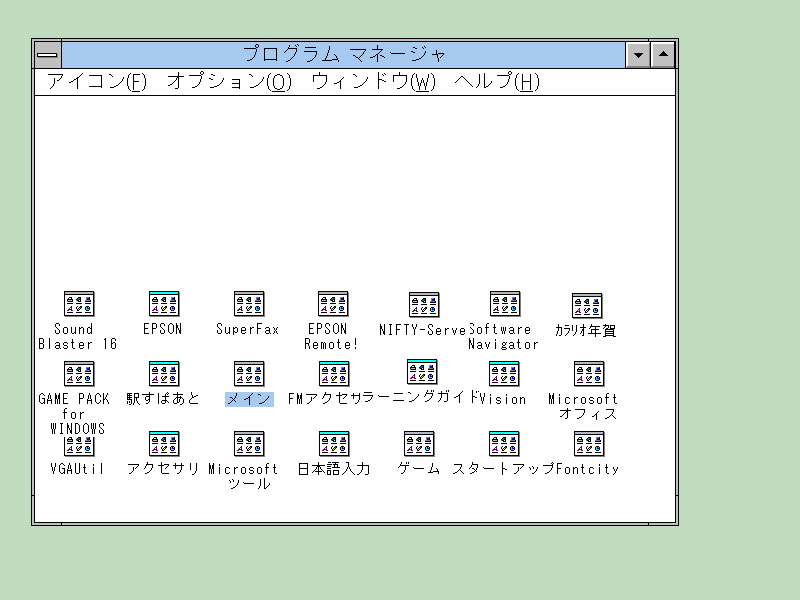Select the Vision group icon
This screenshot has height=600, width=800.
pos(504,373)
